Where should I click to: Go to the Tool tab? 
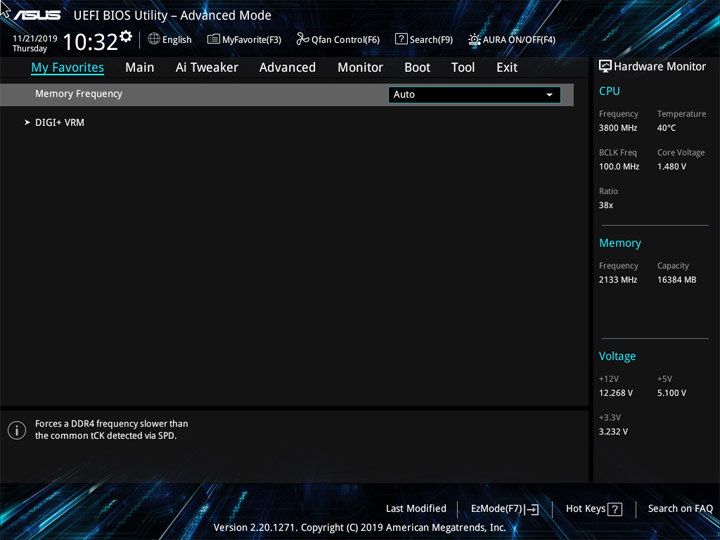click(x=463, y=68)
